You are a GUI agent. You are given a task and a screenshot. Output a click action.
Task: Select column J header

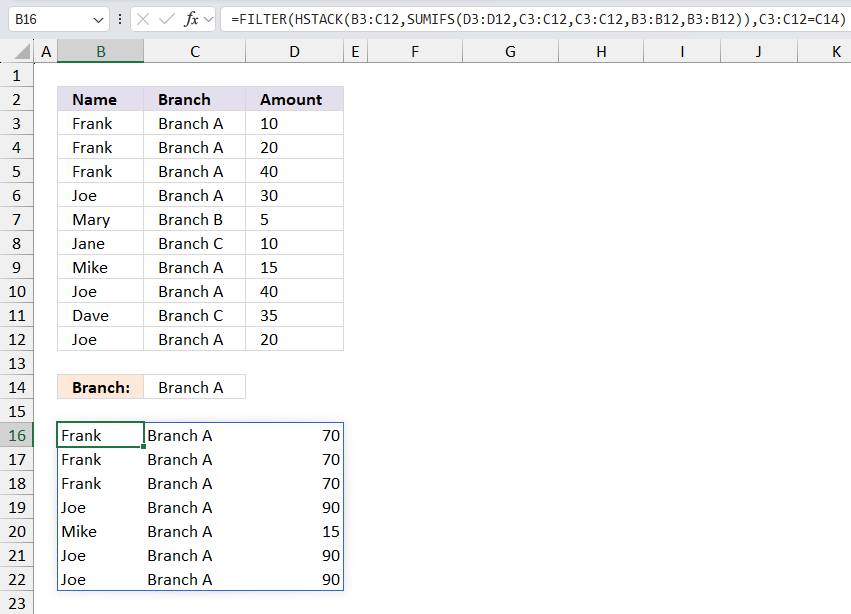click(759, 52)
